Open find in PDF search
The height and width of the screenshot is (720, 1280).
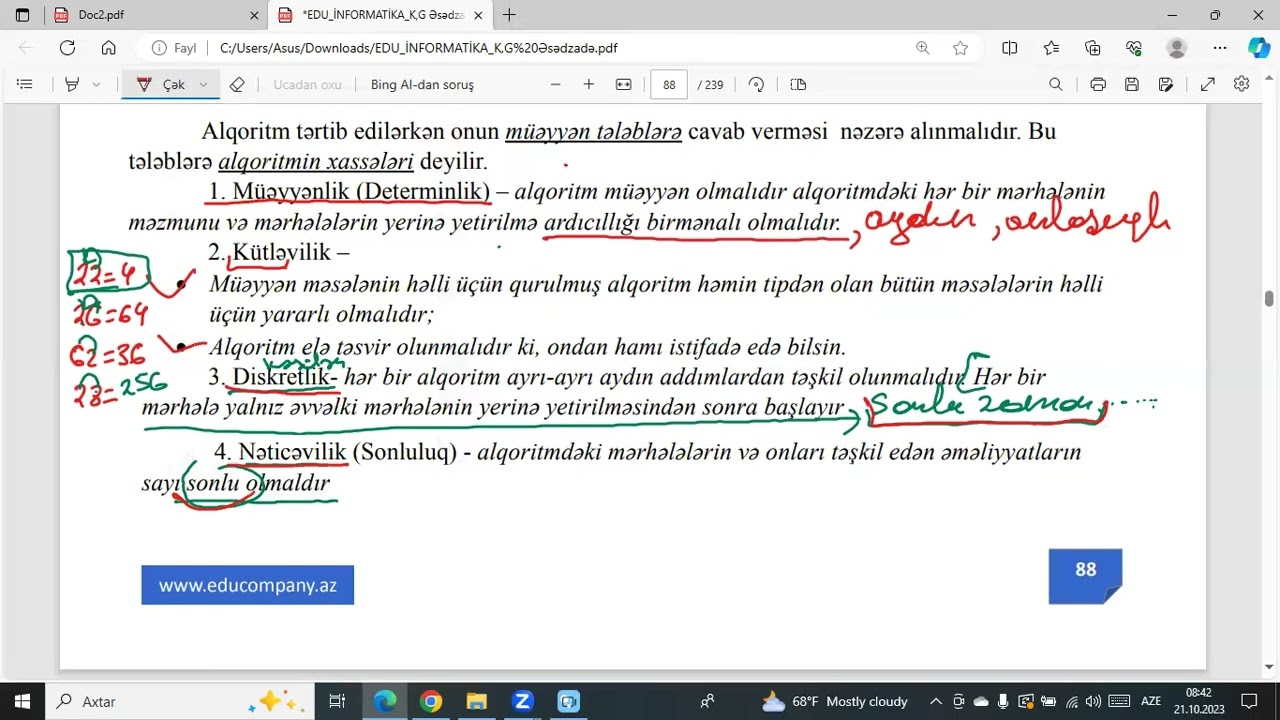1055,85
